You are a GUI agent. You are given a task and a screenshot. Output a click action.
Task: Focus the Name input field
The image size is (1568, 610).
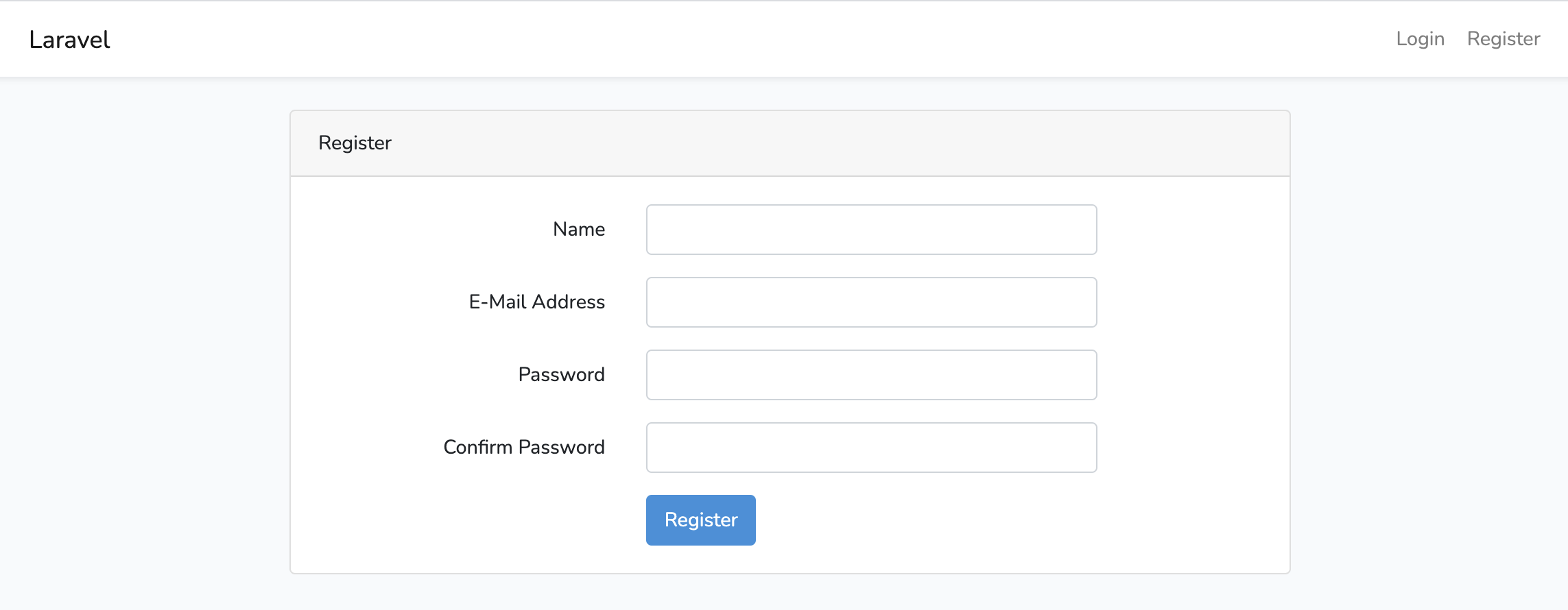tap(871, 230)
